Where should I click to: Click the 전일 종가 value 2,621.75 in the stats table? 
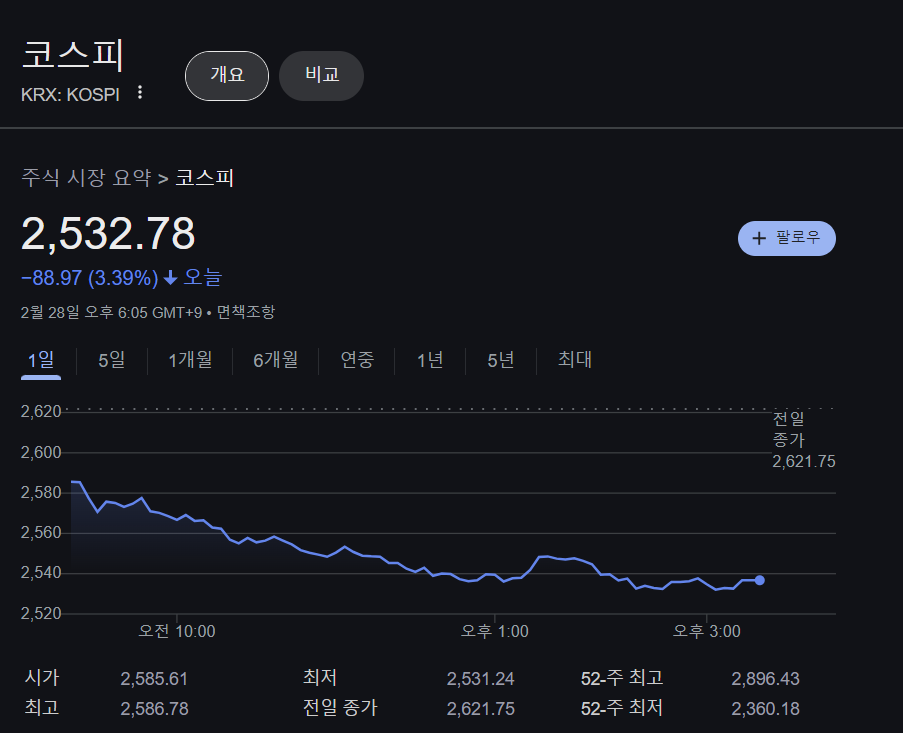click(x=481, y=709)
